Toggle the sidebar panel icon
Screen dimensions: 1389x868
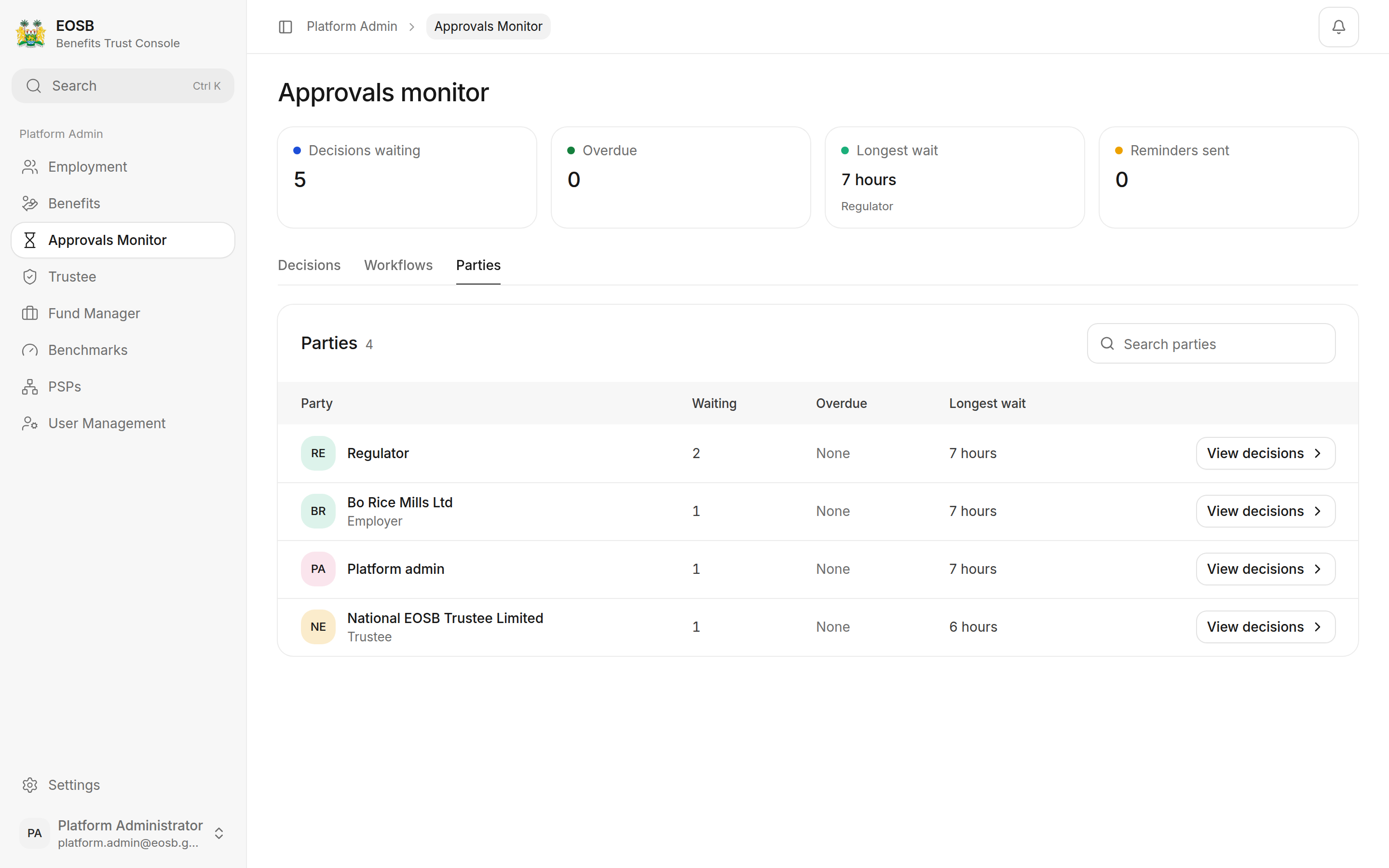point(285,27)
